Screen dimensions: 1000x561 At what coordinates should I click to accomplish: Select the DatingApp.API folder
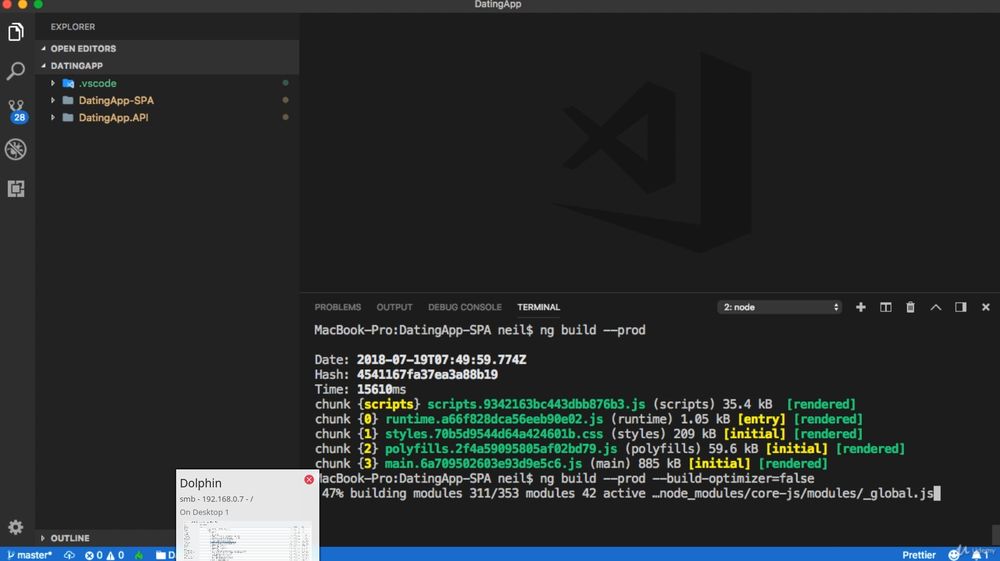(x=167, y=118)
